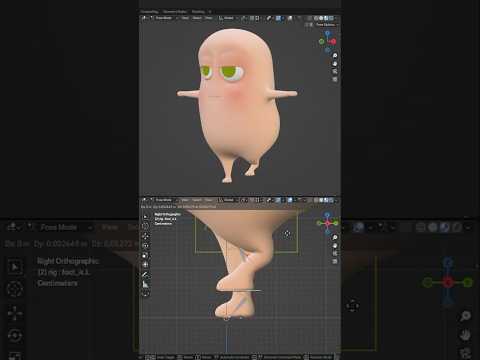Switch upper viewport to rendered shading
This screenshot has width=480, height=360.
(331, 18)
